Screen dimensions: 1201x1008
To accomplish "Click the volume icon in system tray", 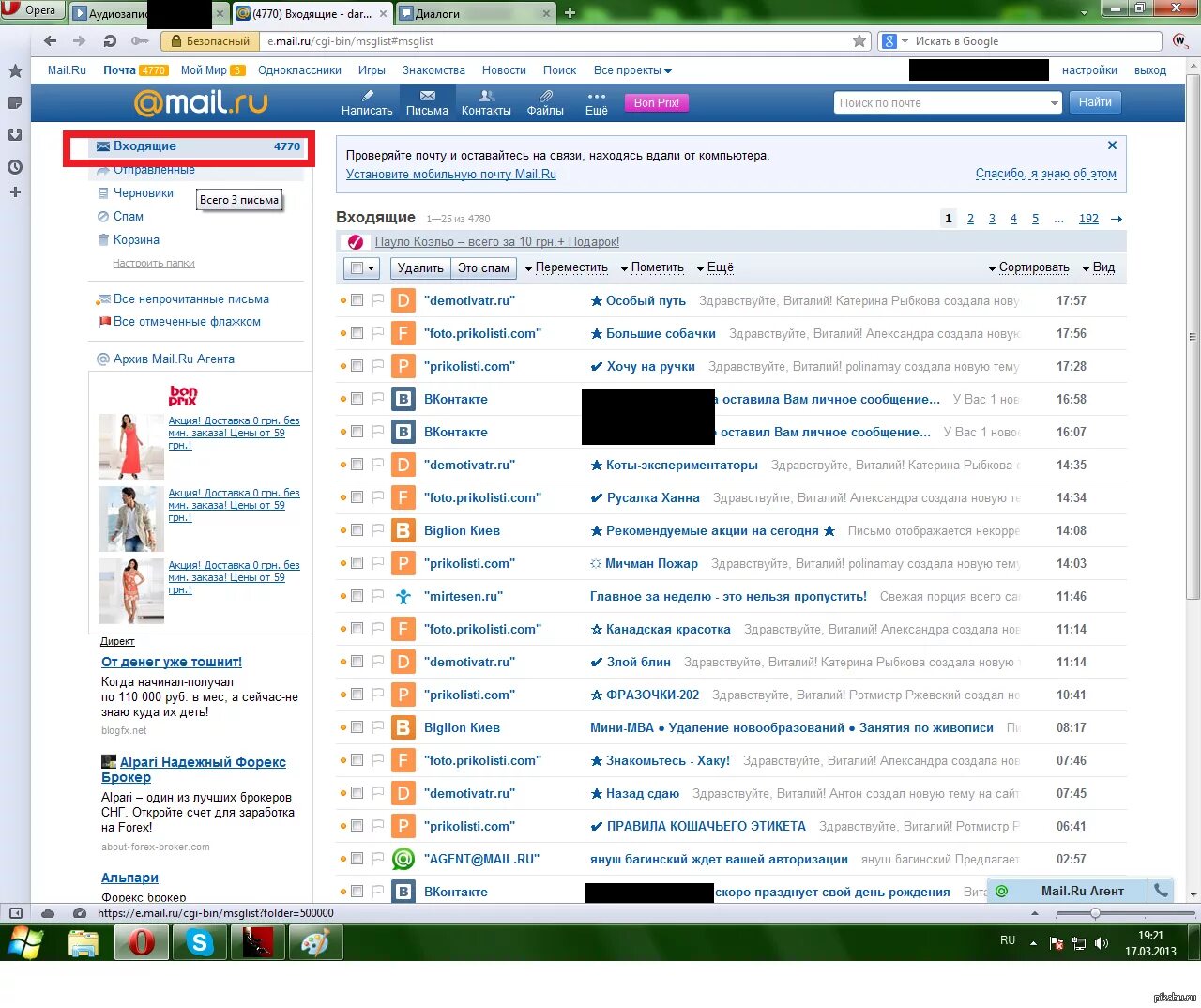I will [x=1102, y=943].
